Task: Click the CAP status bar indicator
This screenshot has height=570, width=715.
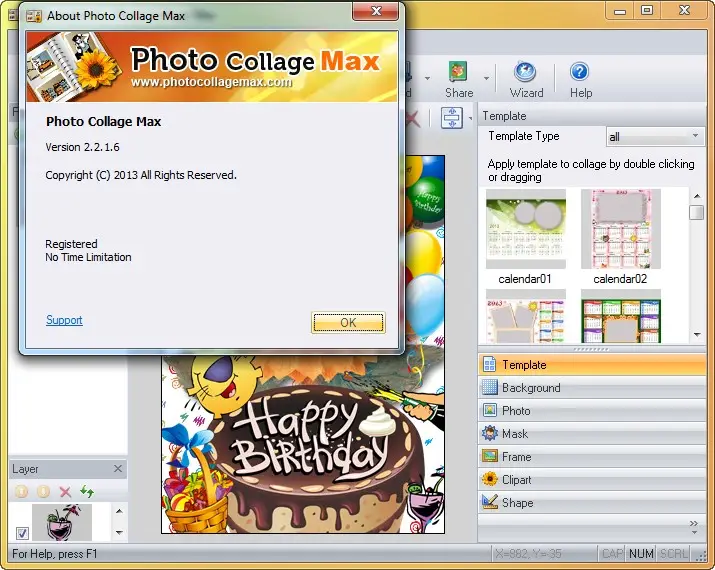Action: [612, 554]
